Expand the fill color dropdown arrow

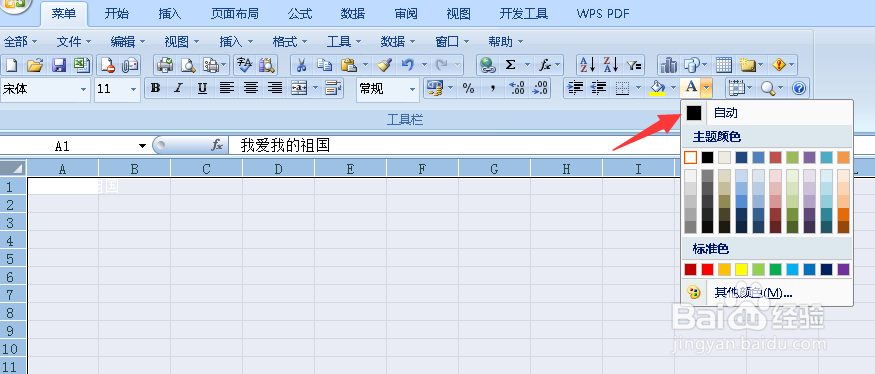click(674, 88)
